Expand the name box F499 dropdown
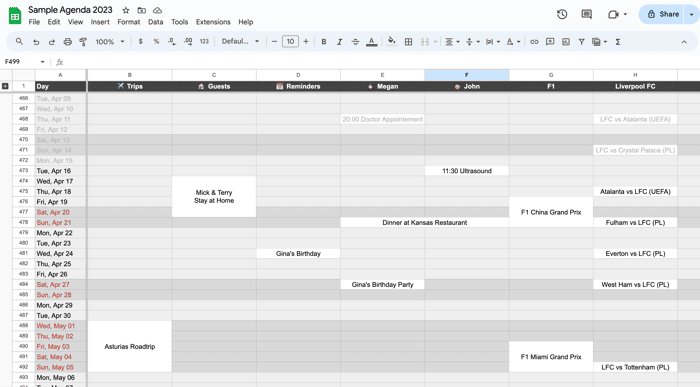Image resolution: width=700 pixels, height=387 pixels. (x=42, y=62)
